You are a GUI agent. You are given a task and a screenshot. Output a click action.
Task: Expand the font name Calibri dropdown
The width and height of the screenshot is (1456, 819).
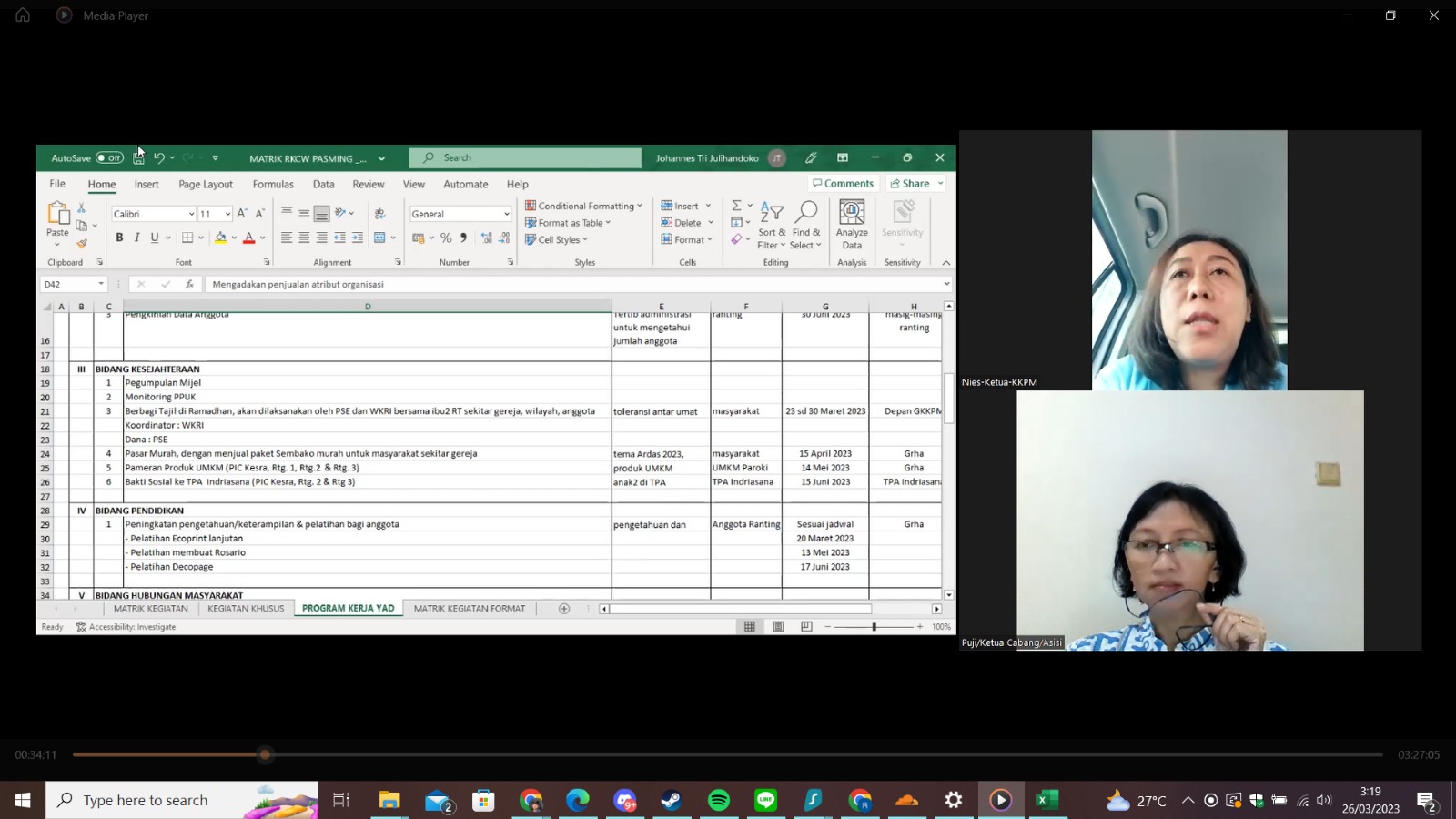(191, 215)
